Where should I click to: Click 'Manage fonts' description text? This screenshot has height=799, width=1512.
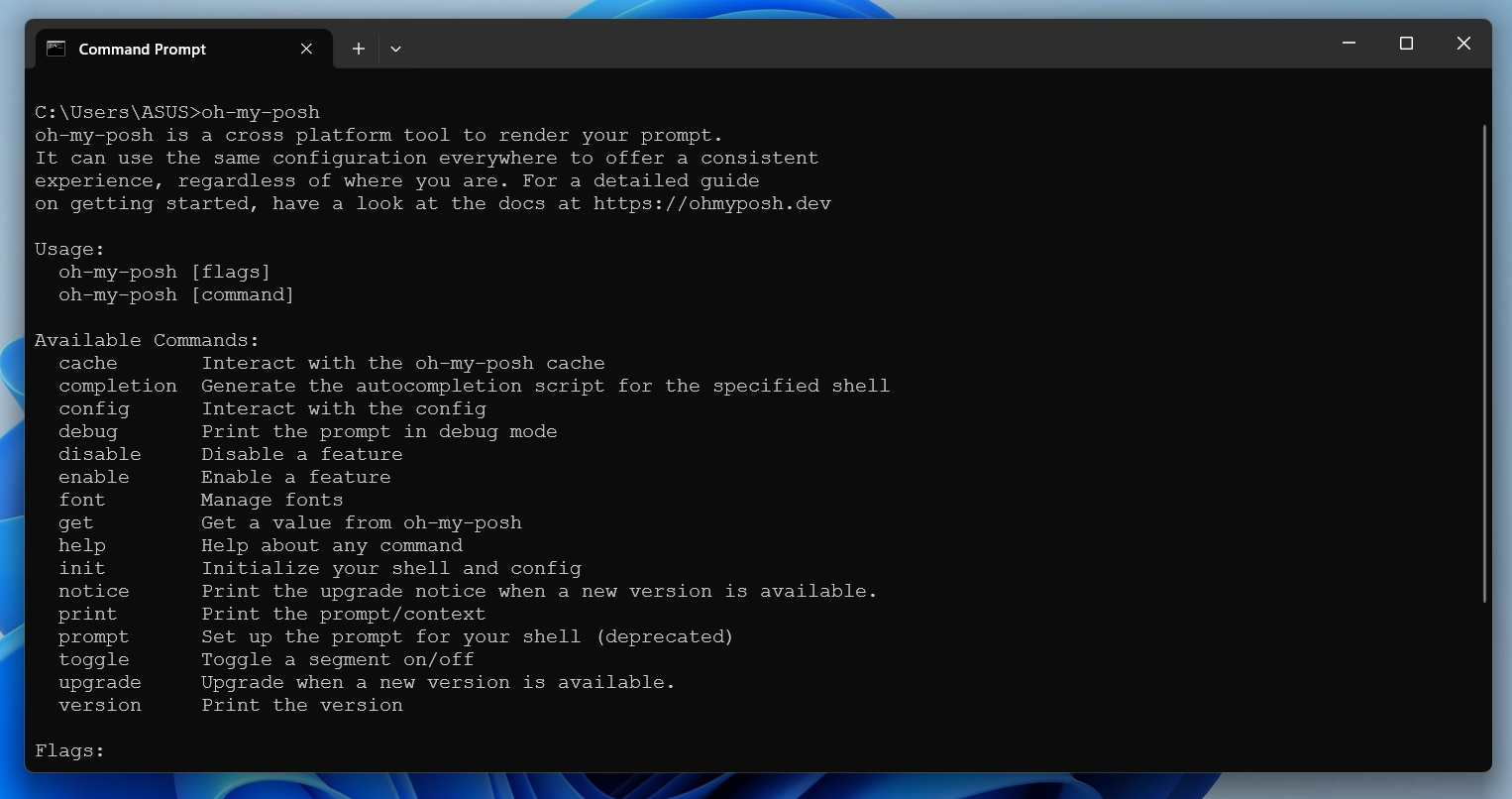point(272,501)
